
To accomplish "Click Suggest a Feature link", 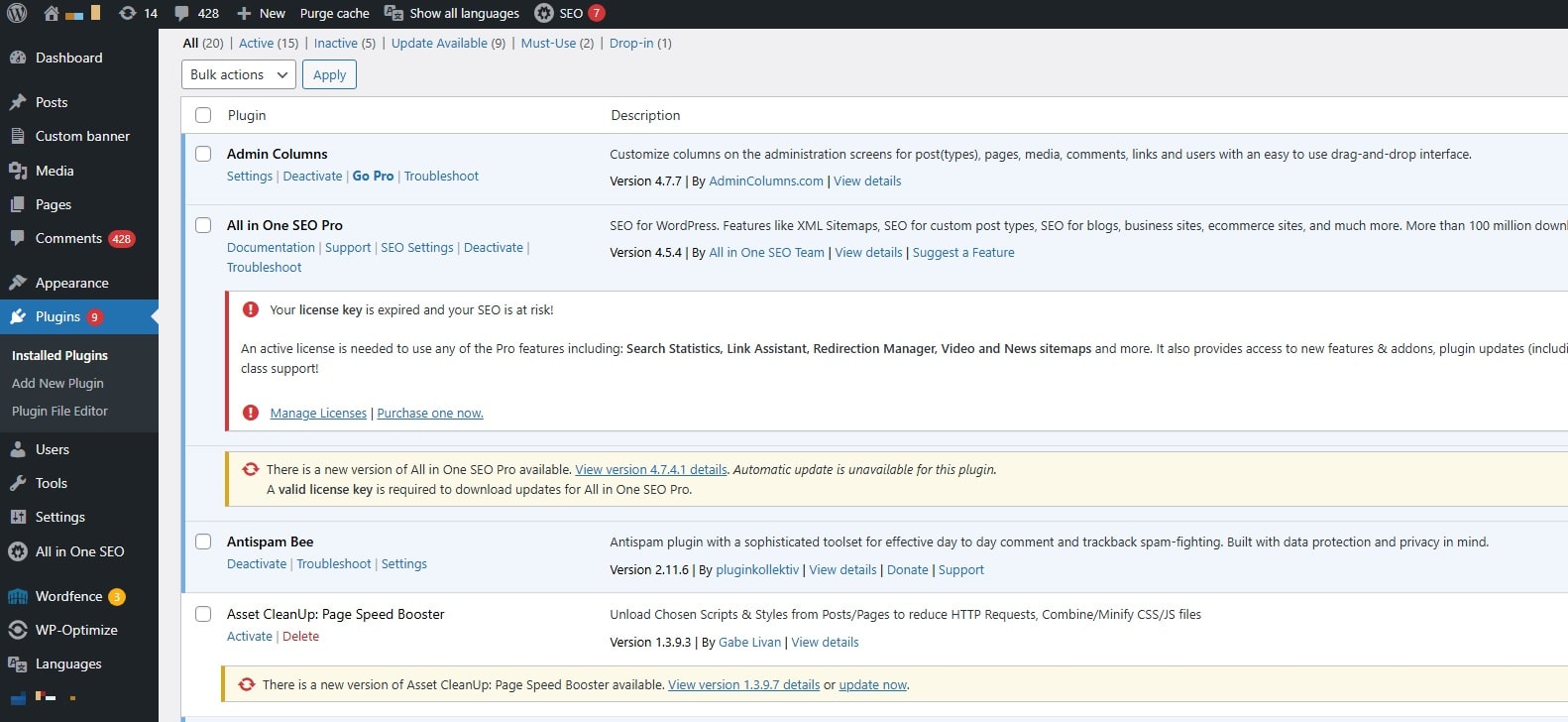I will (x=963, y=252).
